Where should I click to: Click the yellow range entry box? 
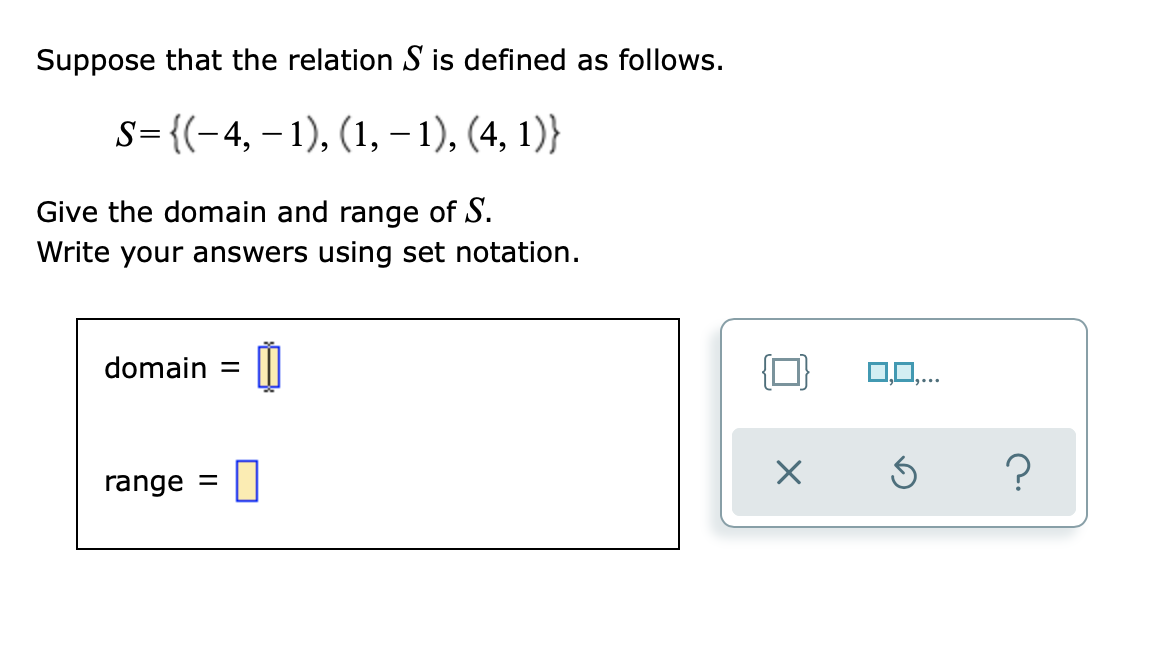pyautogui.click(x=246, y=481)
